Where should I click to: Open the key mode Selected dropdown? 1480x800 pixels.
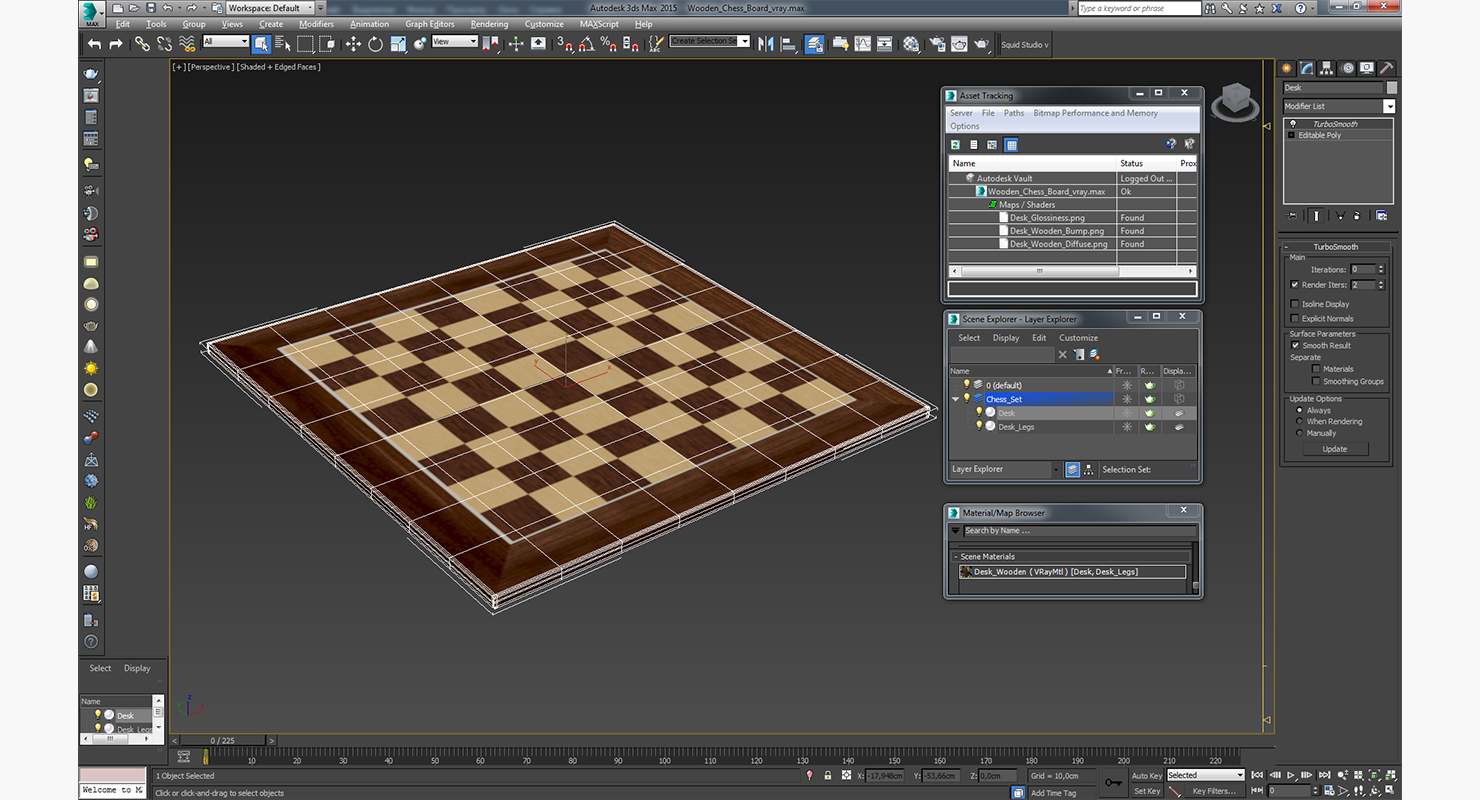tap(1206, 775)
